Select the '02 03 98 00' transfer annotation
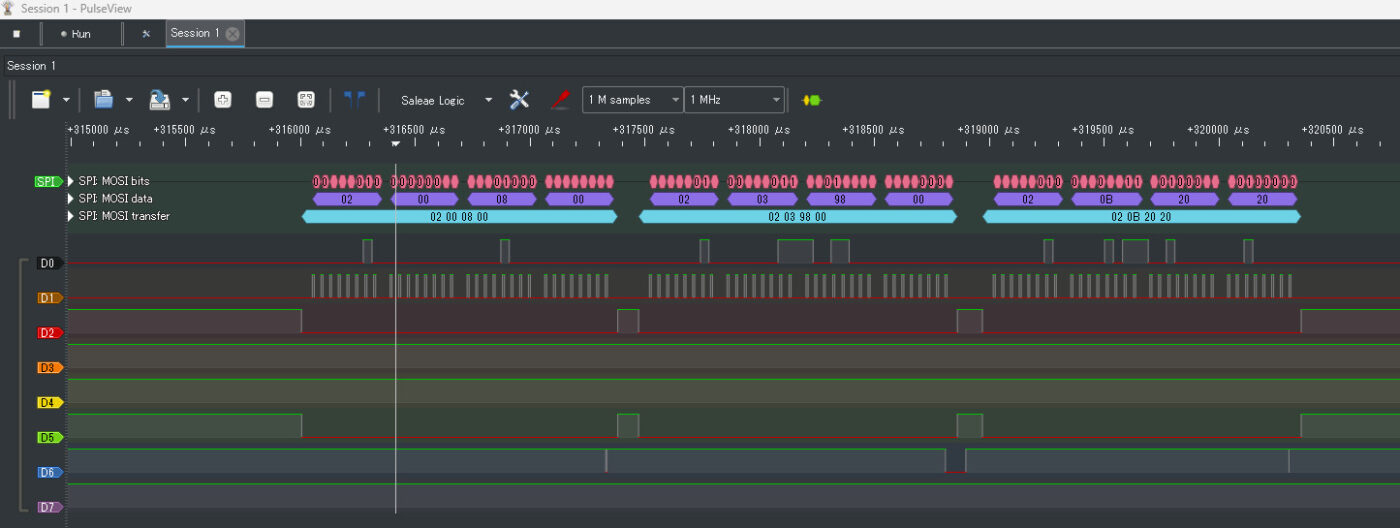1400x528 pixels. click(798, 216)
